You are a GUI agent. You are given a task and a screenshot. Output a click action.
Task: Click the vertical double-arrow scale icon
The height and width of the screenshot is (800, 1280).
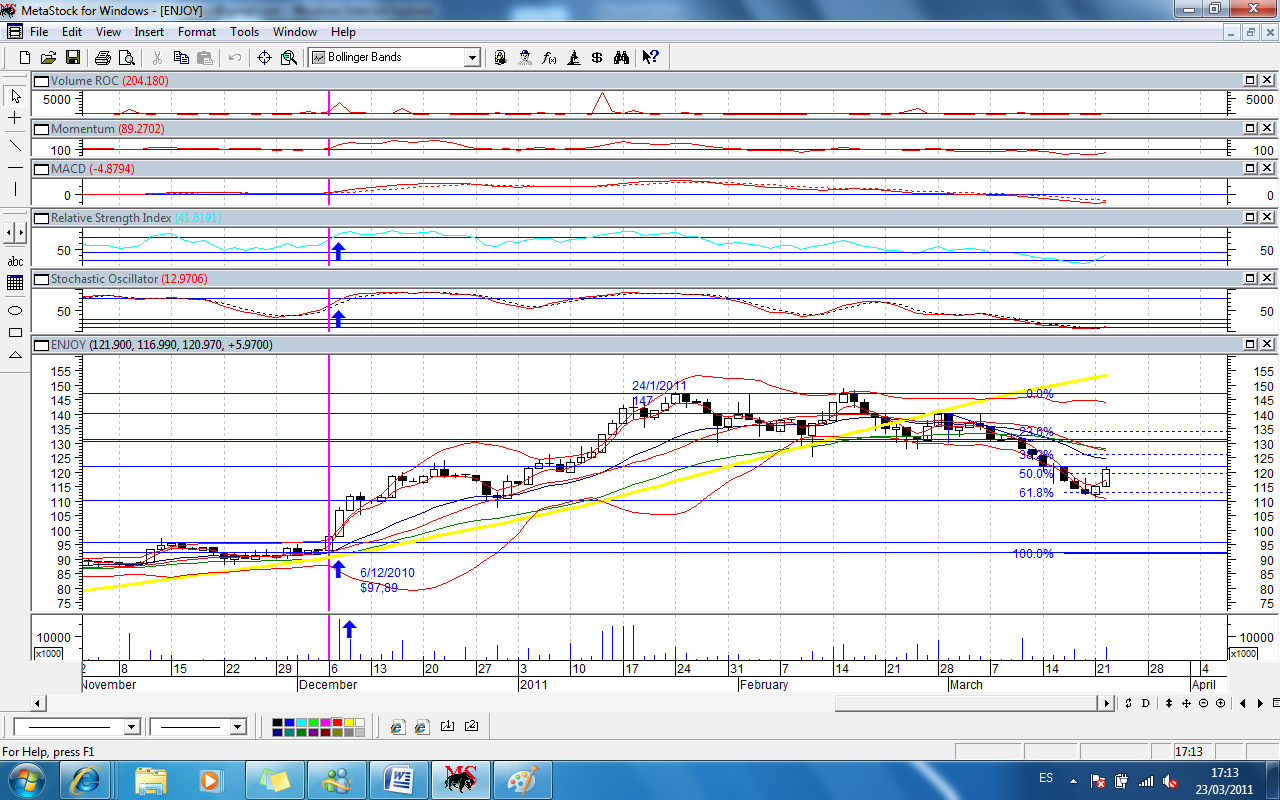(x=1169, y=703)
